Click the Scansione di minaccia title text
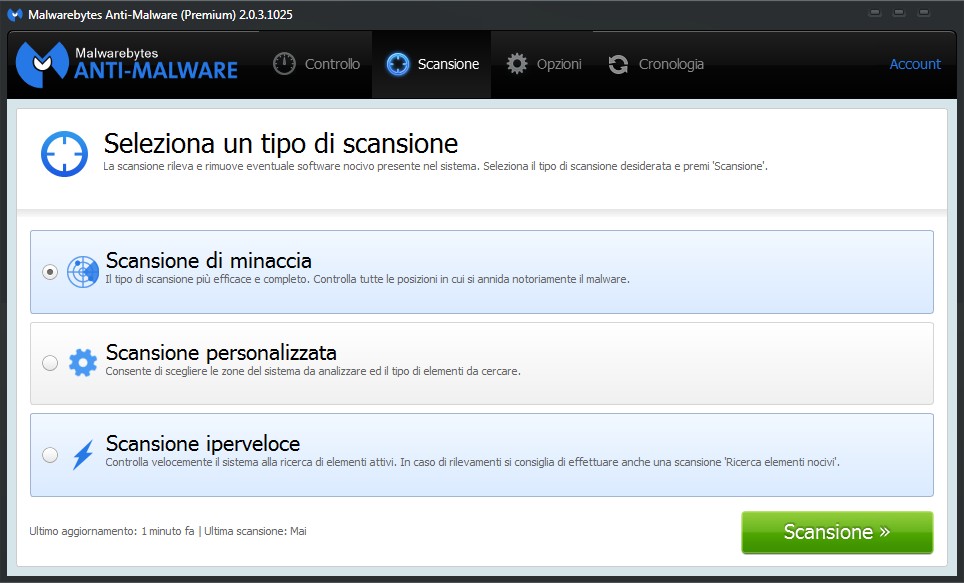The width and height of the screenshot is (964, 583). pos(208,261)
